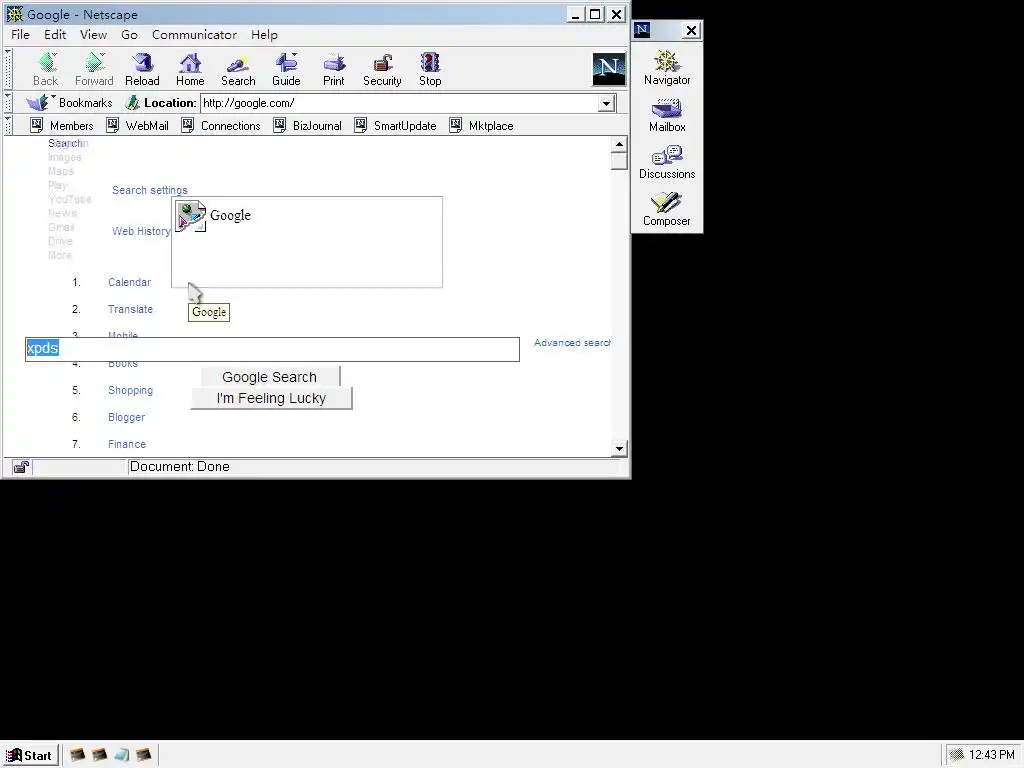The image size is (1024, 768).
Task: Click the page scrollbar down arrow
Action: pyautogui.click(x=619, y=449)
